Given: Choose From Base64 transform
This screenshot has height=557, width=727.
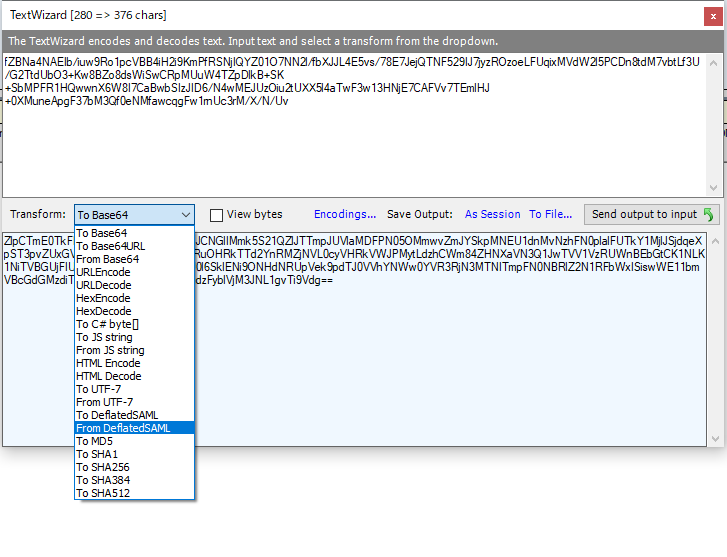Looking at the screenshot, I should pyautogui.click(x=134, y=259).
